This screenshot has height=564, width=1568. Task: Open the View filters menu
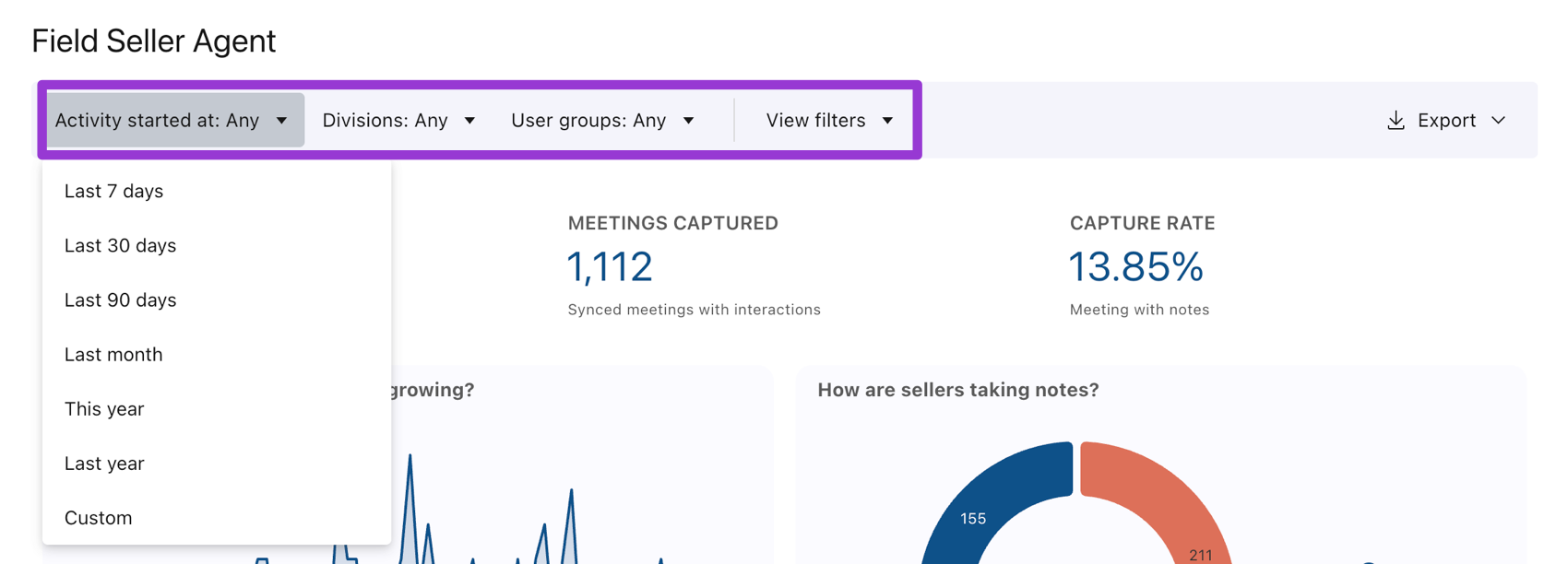pyautogui.click(x=829, y=121)
